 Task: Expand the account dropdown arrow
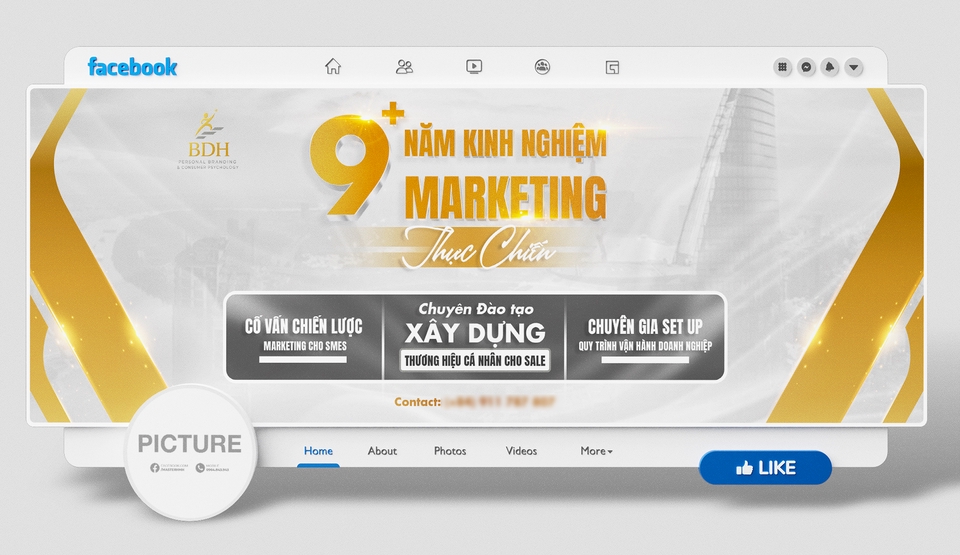click(x=853, y=67)
